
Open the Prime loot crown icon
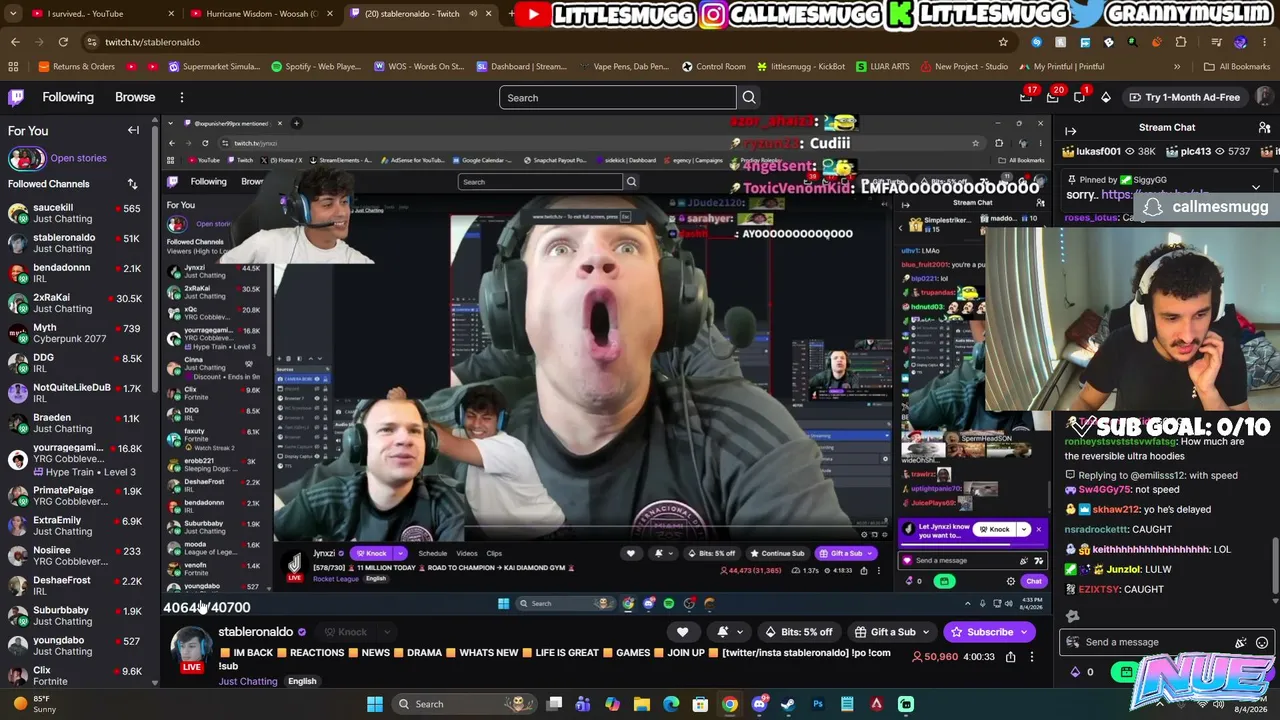click(x=1026, y=97)
